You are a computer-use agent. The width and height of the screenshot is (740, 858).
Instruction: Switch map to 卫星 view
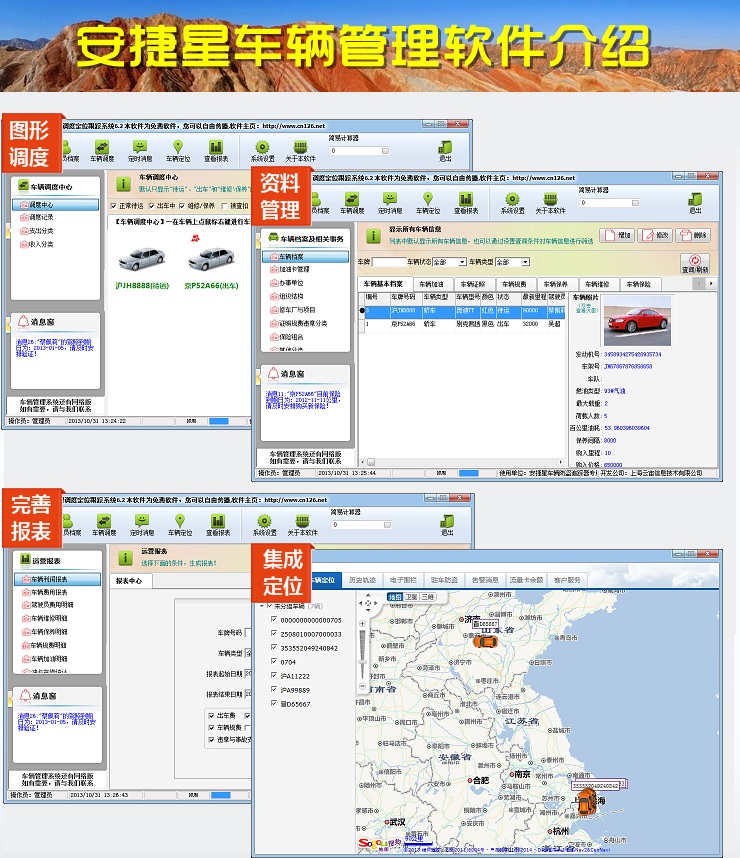(x=412, y=597)
